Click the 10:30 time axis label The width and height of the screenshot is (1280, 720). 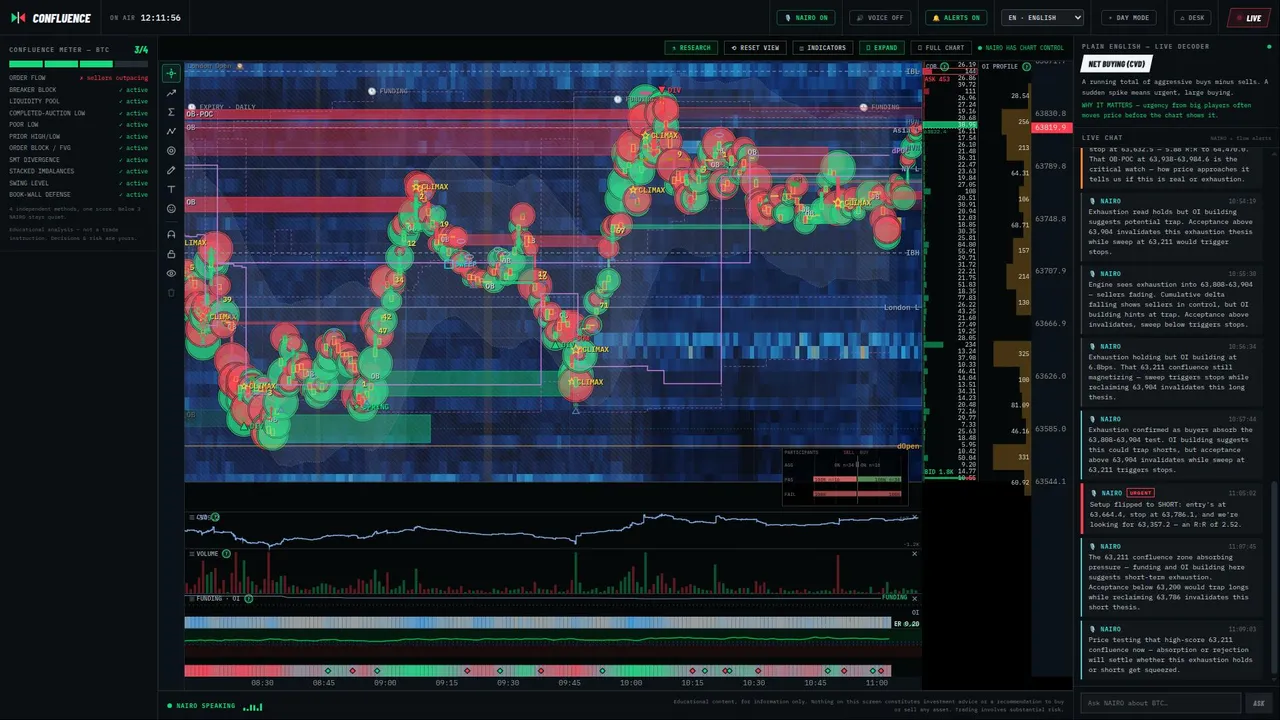(753, 683)
